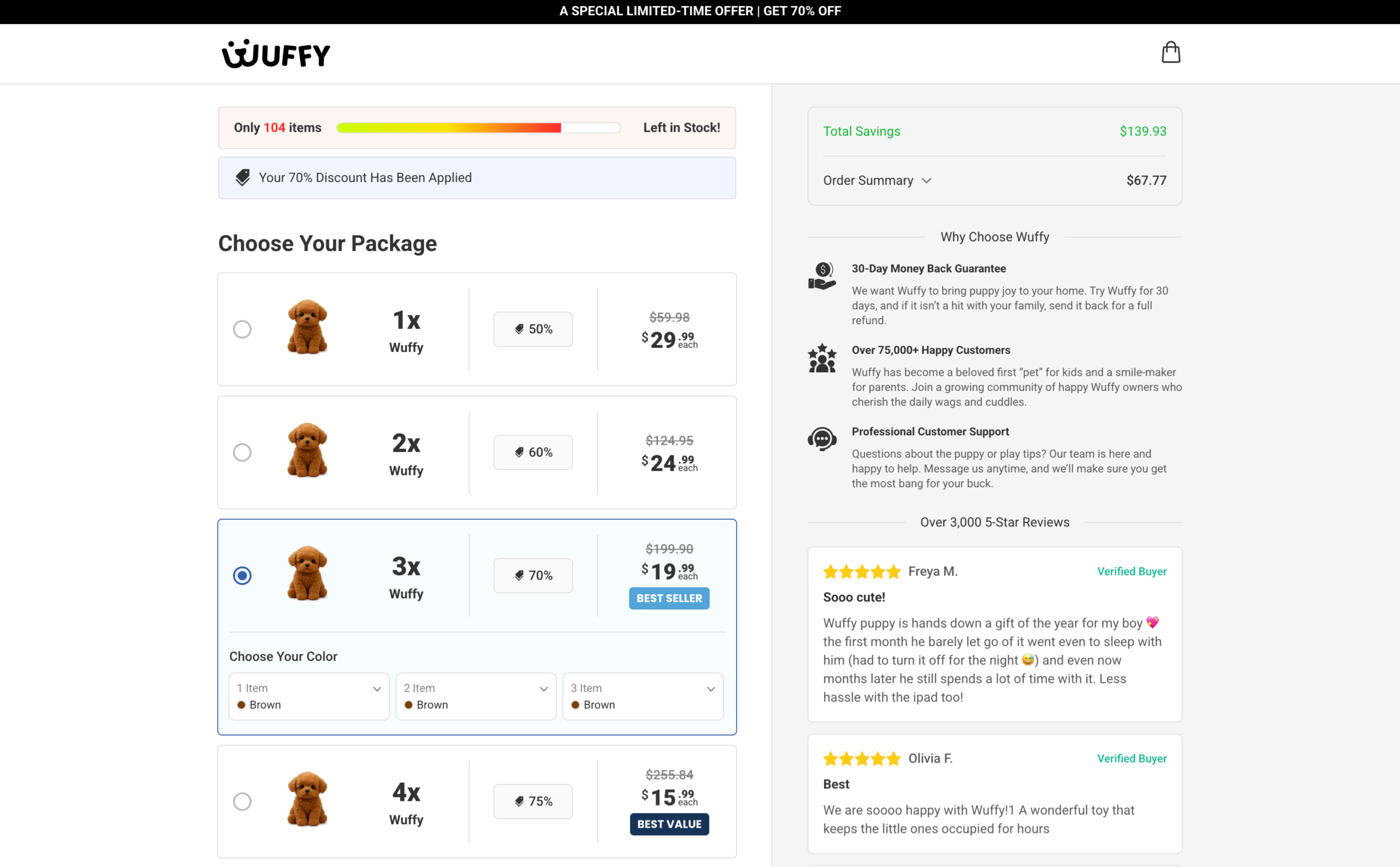
Task: Open the 3 Item color dropdown
Action: tap(643, 696)
